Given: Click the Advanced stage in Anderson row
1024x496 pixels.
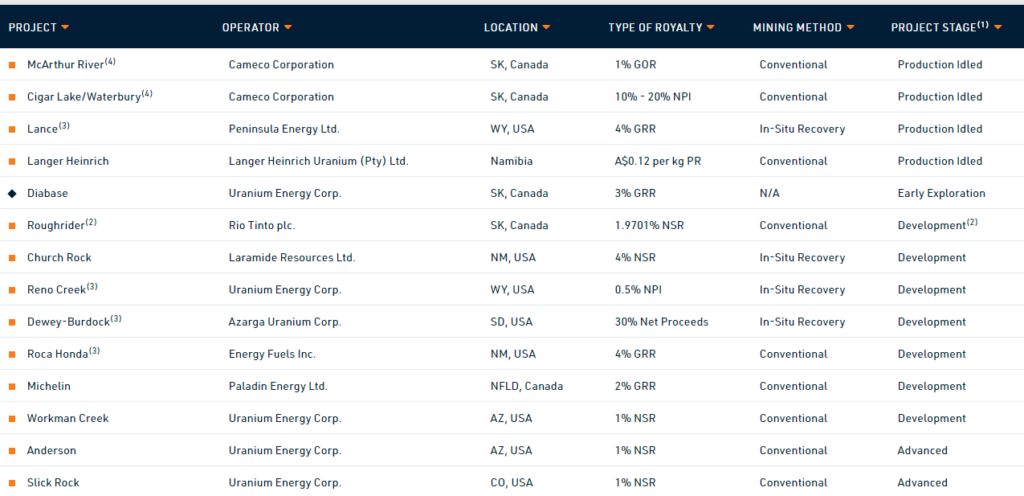Looking at the screenshot, I should [923, 450].
